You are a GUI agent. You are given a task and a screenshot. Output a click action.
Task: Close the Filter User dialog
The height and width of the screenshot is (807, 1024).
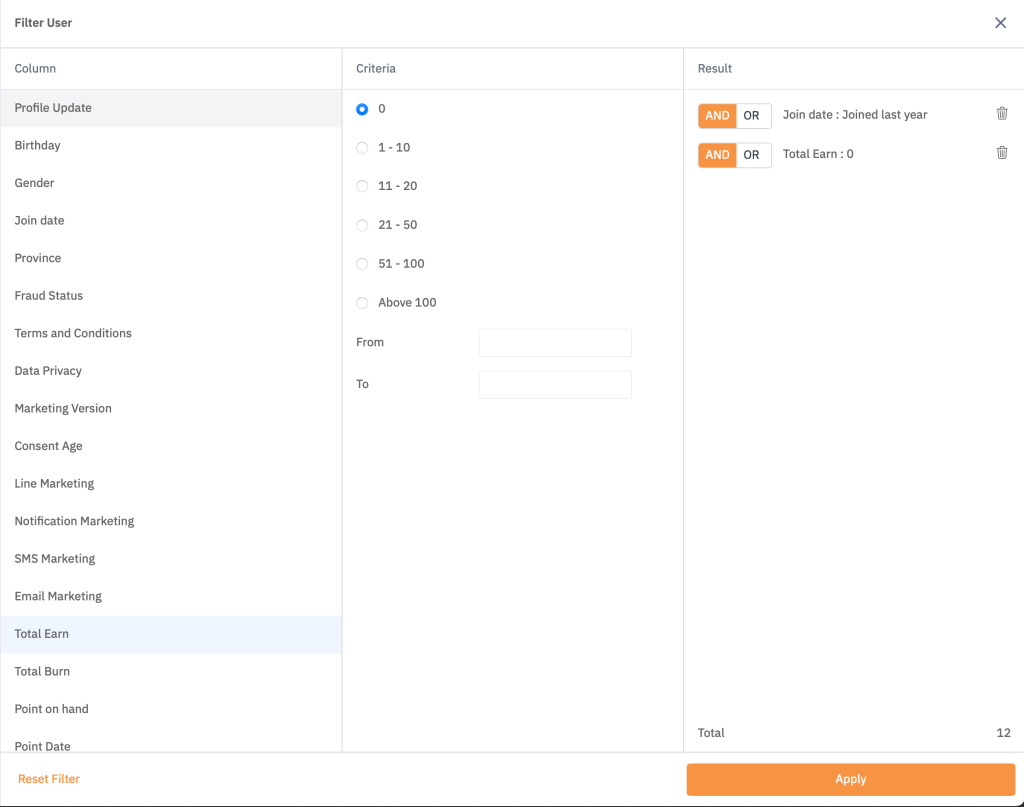tap(1000, 23)
